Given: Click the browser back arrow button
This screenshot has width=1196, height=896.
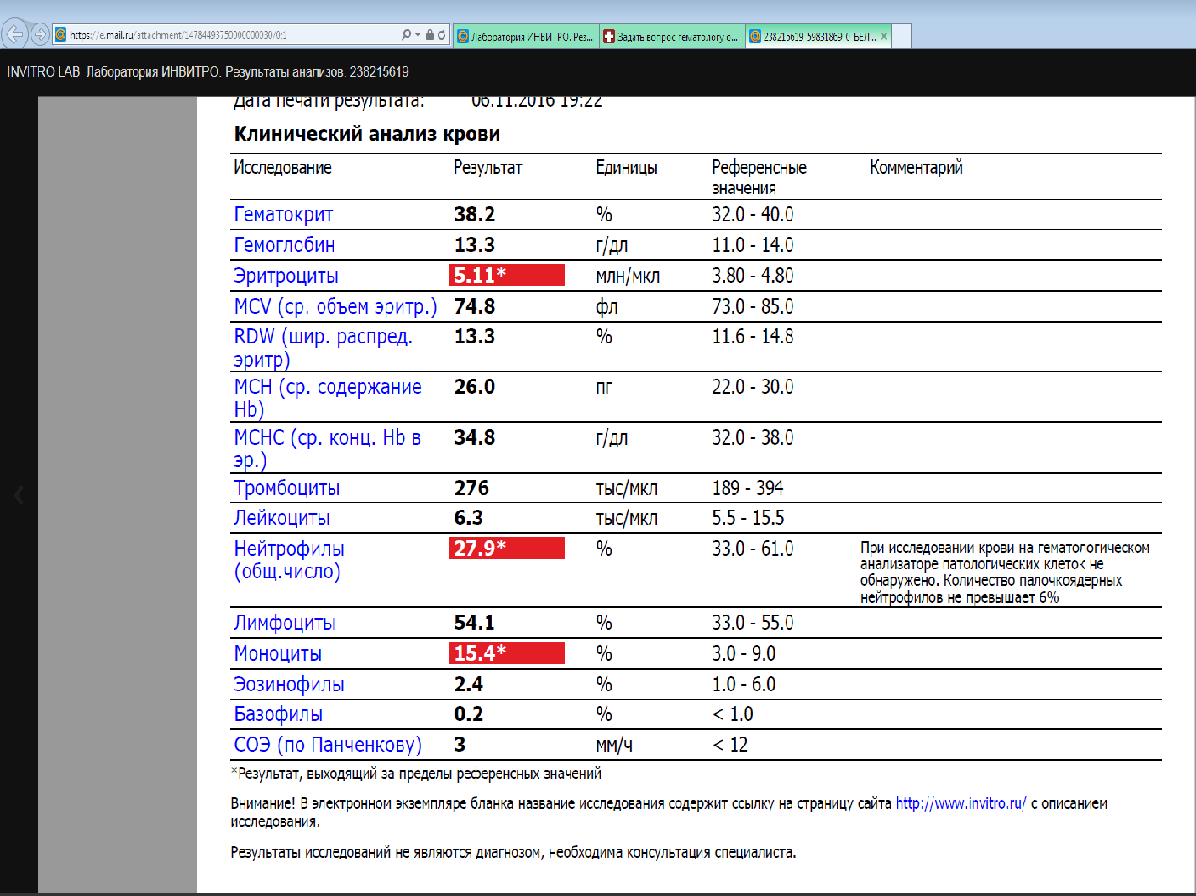Looking at the screenshot, I should tap(14, 34).
